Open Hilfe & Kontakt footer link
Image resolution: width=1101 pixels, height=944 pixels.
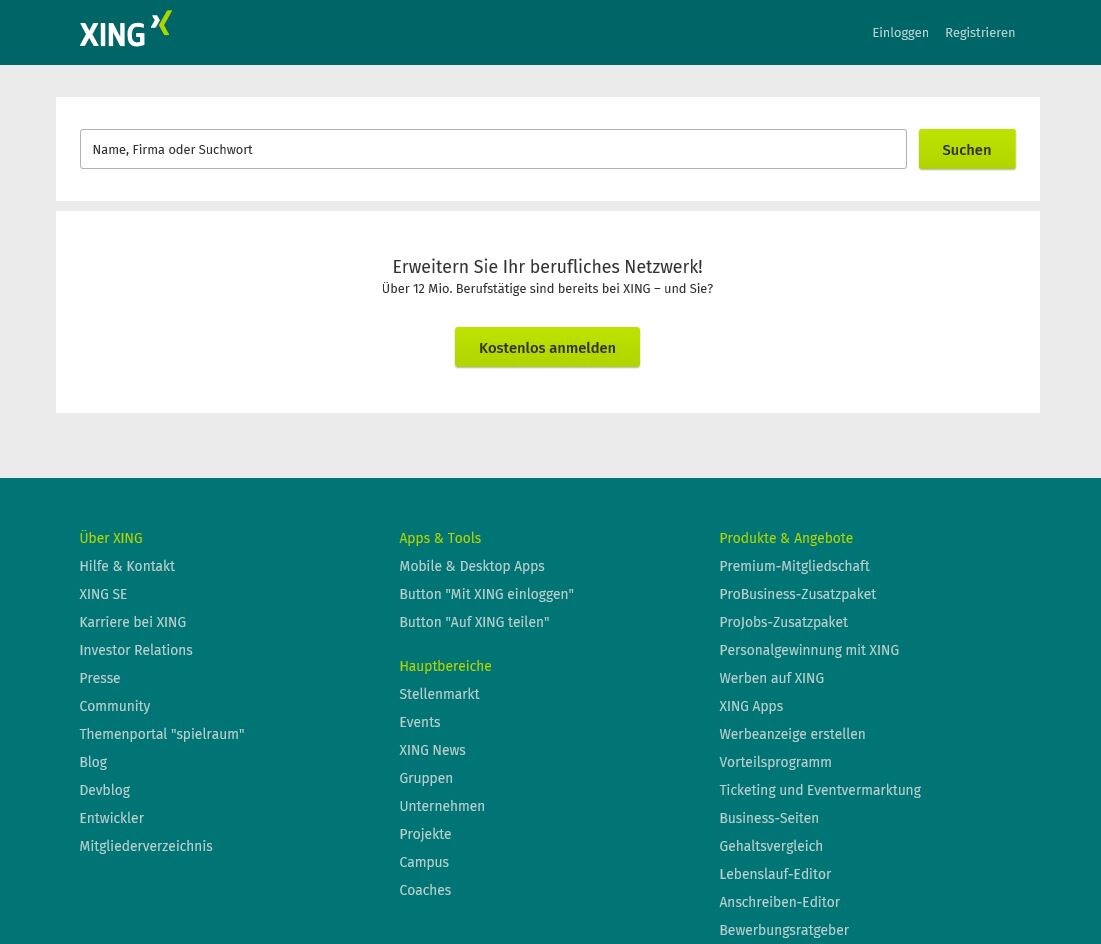[x=127, y=566]
